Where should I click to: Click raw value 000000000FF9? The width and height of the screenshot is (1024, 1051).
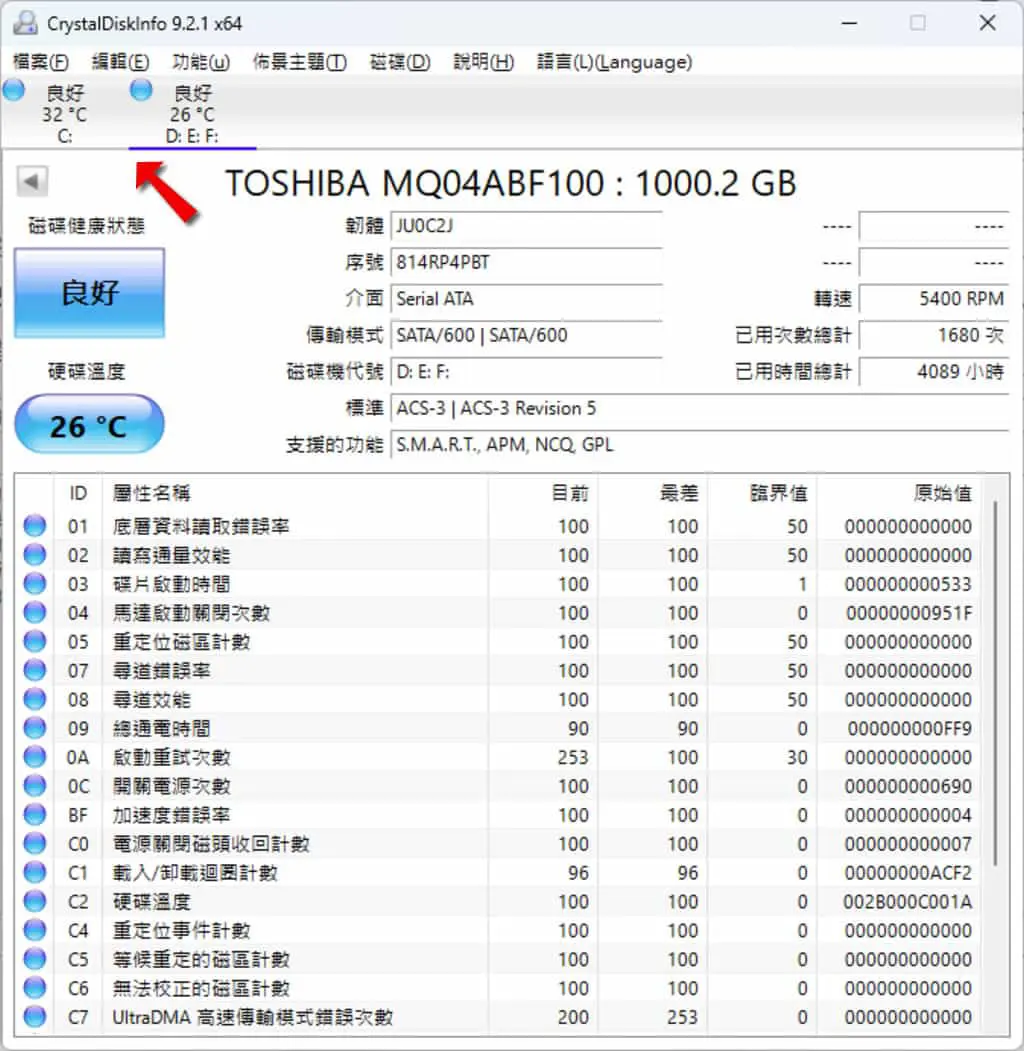909,728
